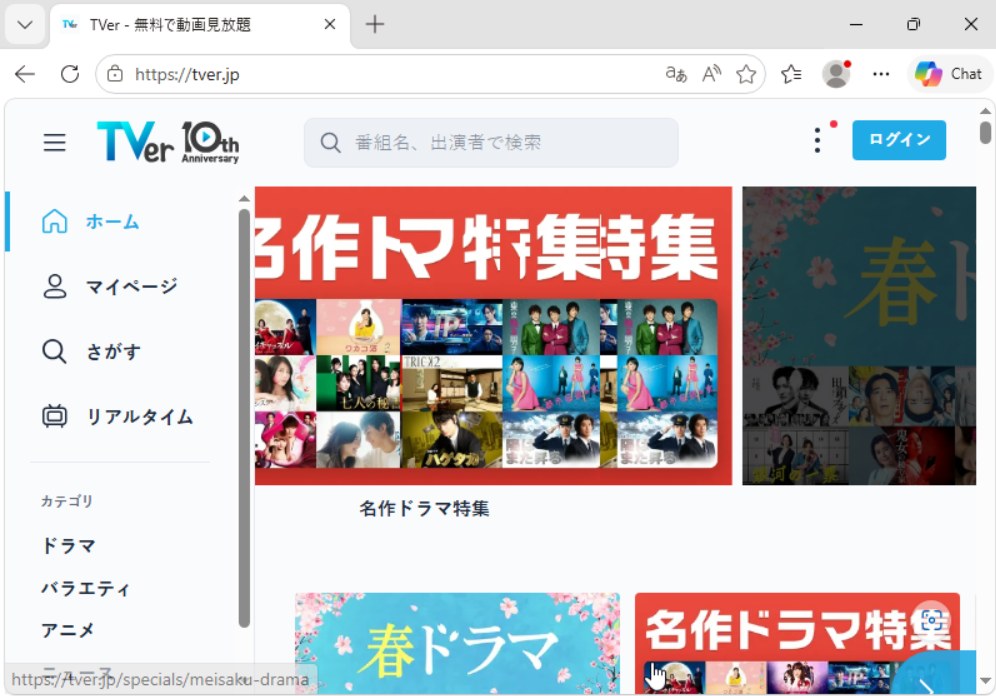Viewport: 996px width, 696px height.
Task: Click the TVer 10th Anniversary logo
Action: [x=168, y=142]
